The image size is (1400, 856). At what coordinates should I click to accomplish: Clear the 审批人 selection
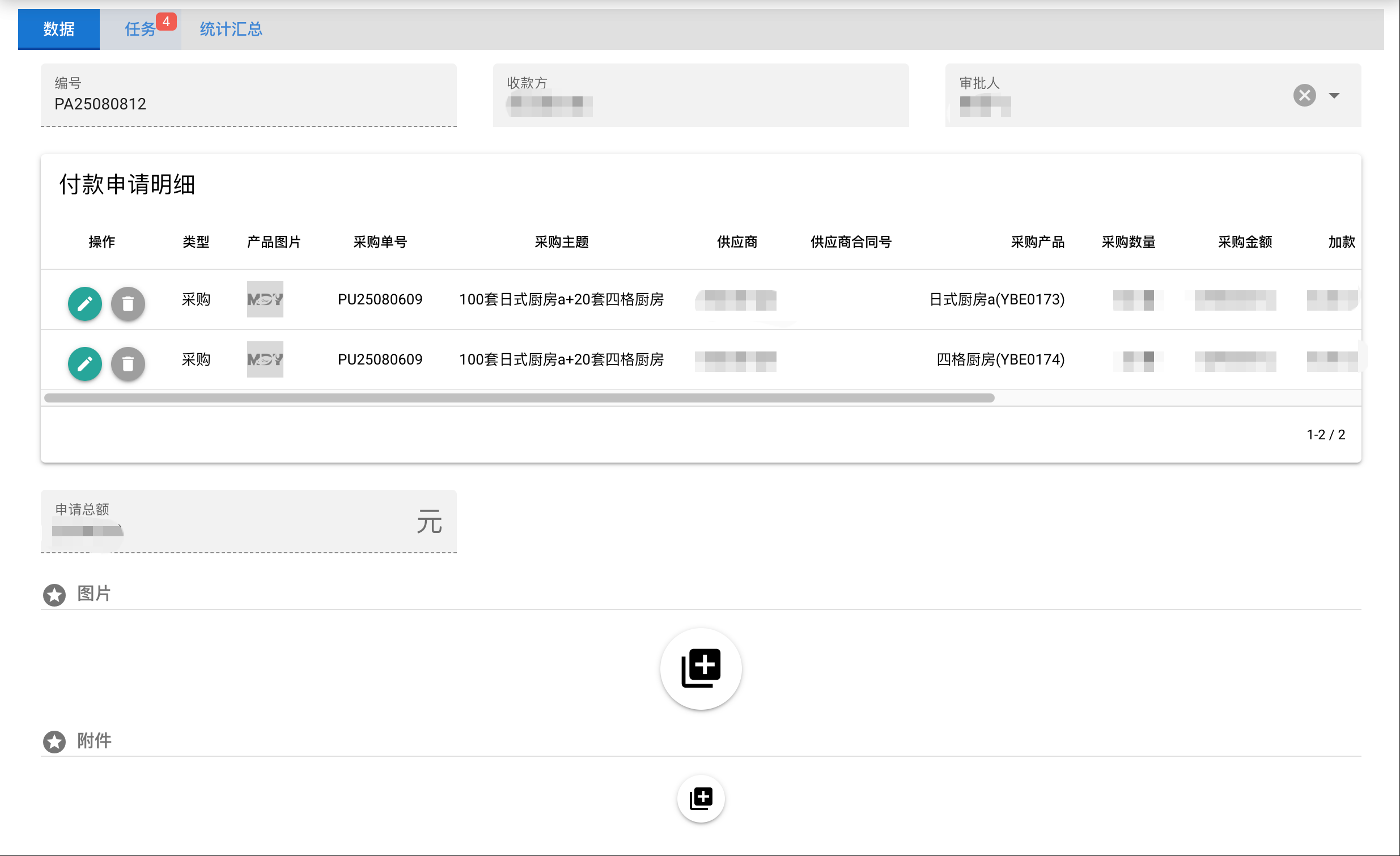point(1305,95)
